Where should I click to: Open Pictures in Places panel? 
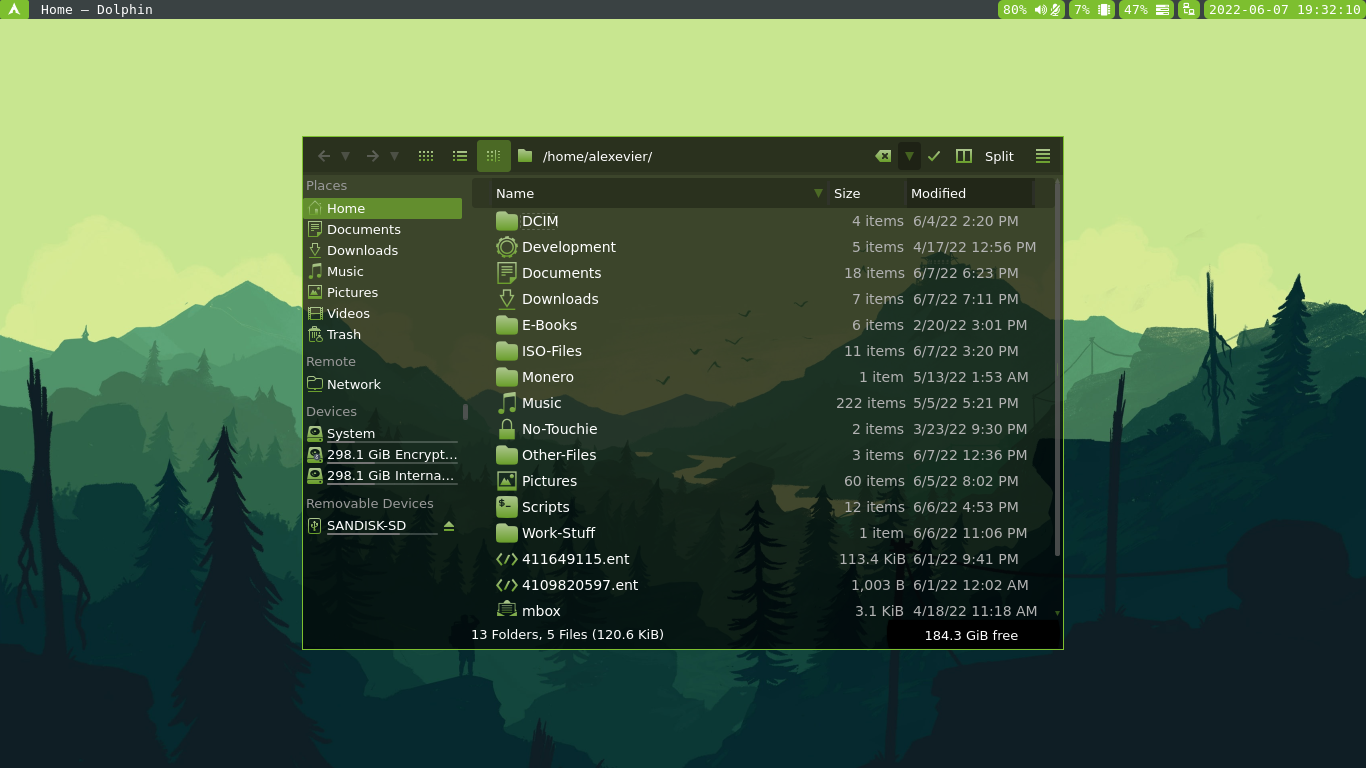click(382, 292)
